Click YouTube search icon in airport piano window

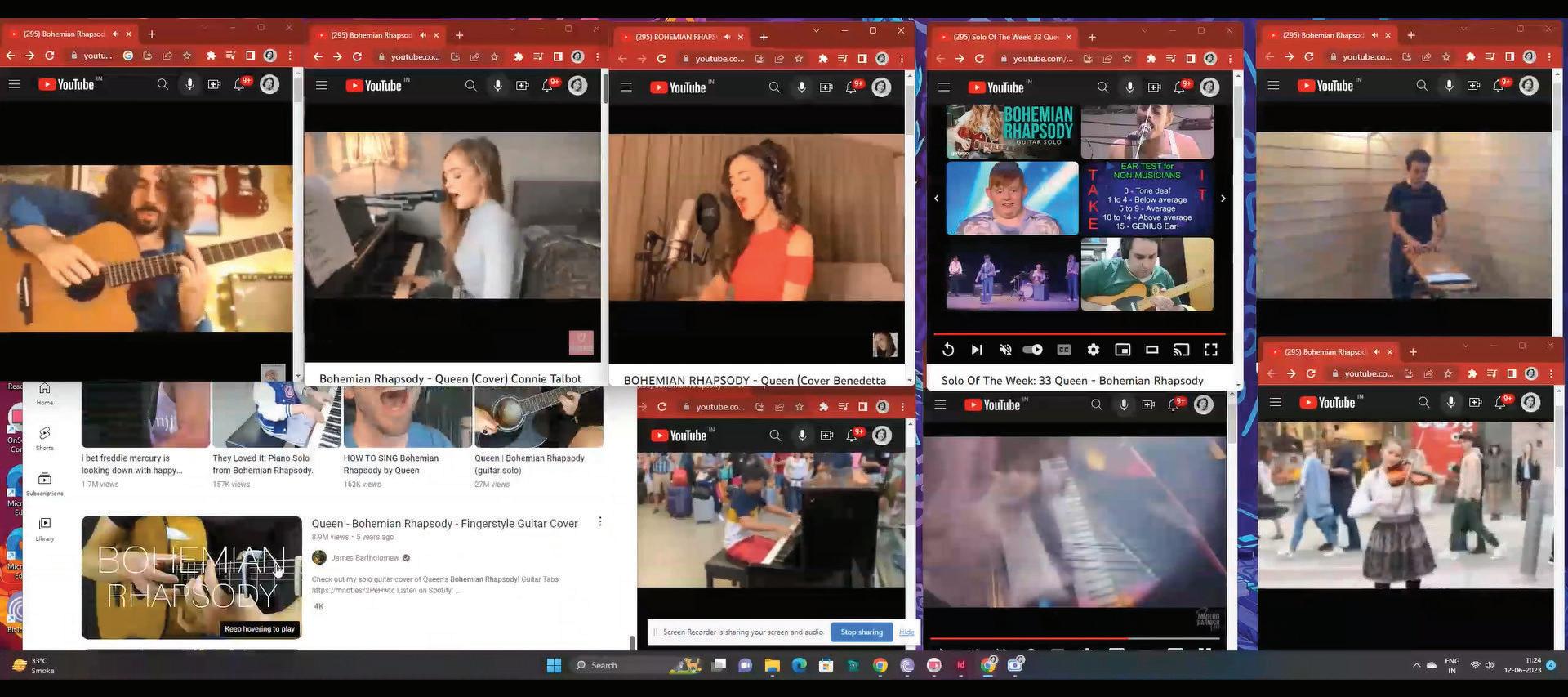[775, 436]
